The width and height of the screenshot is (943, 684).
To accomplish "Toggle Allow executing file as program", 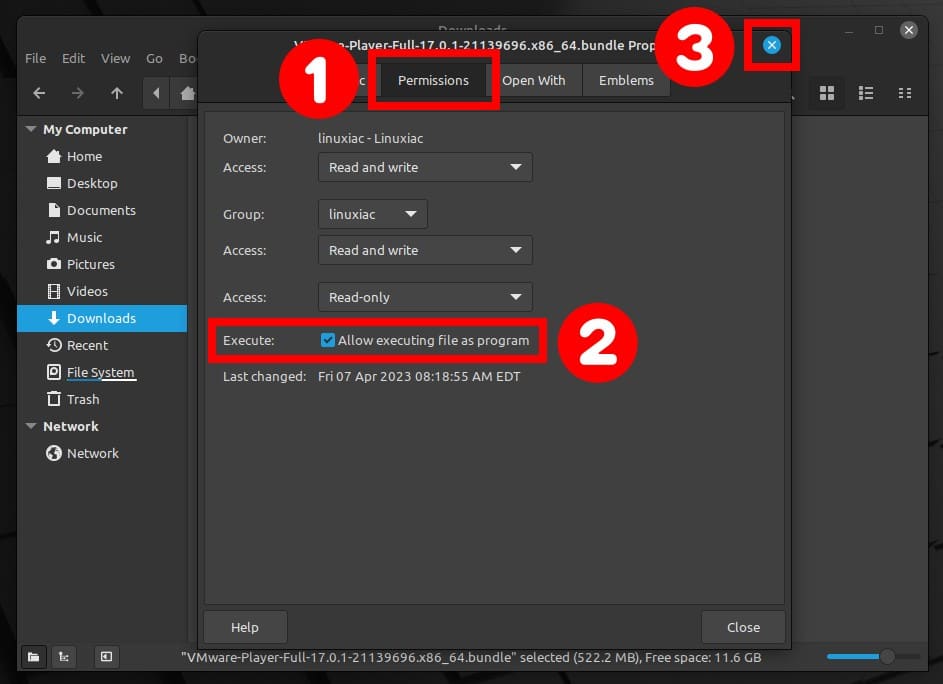I will 328,340.
